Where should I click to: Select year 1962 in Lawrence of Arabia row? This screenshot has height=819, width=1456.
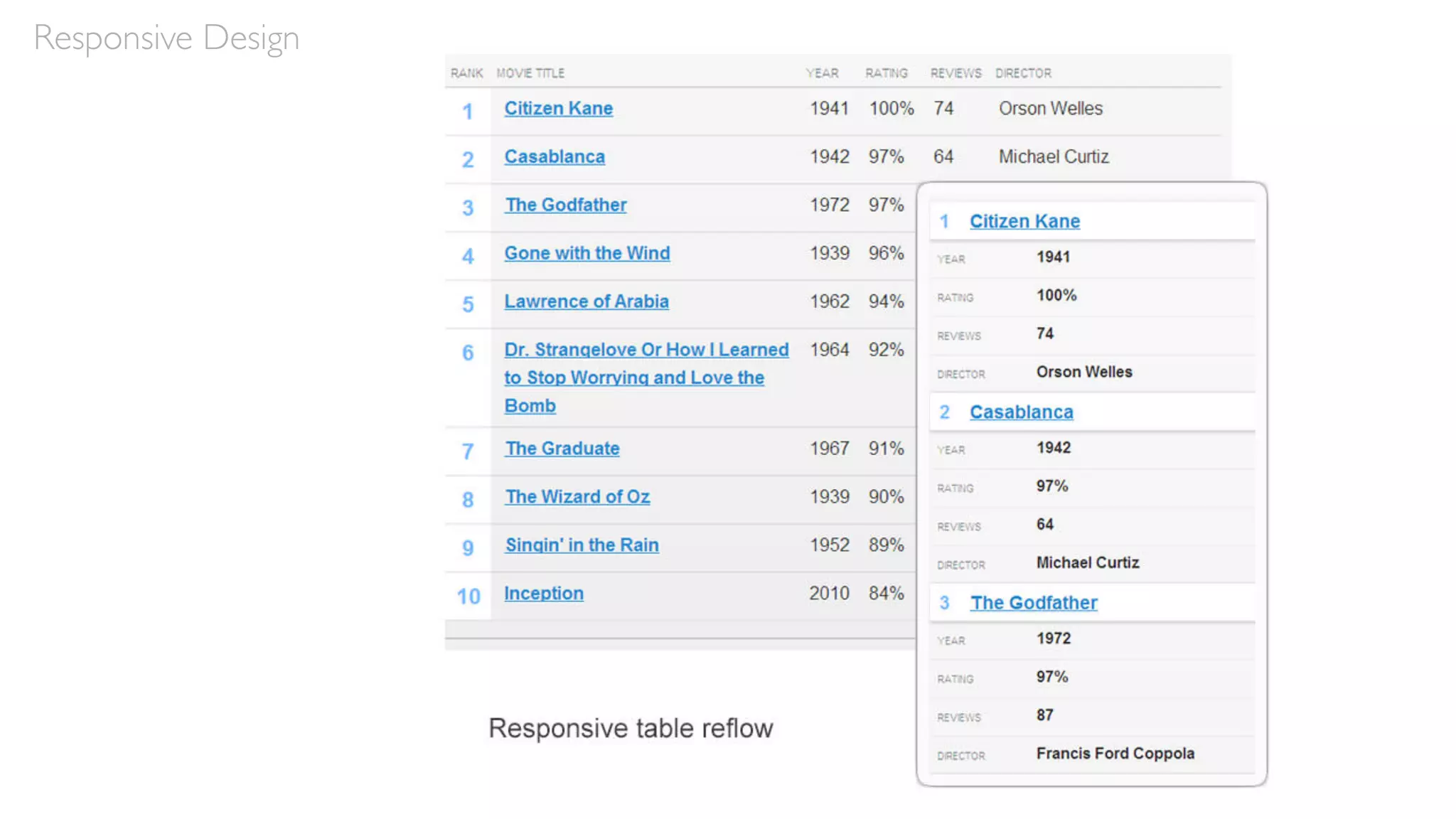(829, 302)
